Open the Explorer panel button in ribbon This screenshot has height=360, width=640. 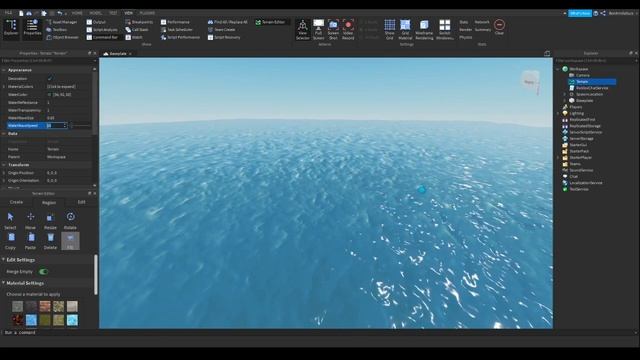pyautogui.click(x=11, y=29)
